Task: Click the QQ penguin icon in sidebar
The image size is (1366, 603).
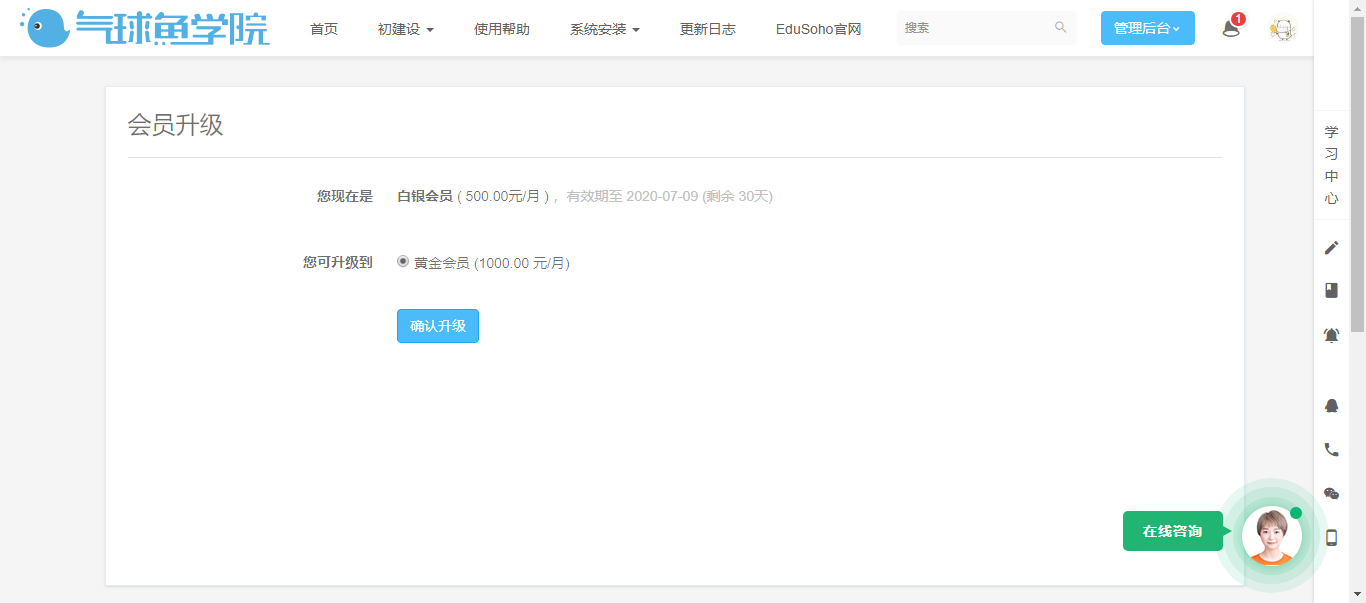Action: 1331,405
